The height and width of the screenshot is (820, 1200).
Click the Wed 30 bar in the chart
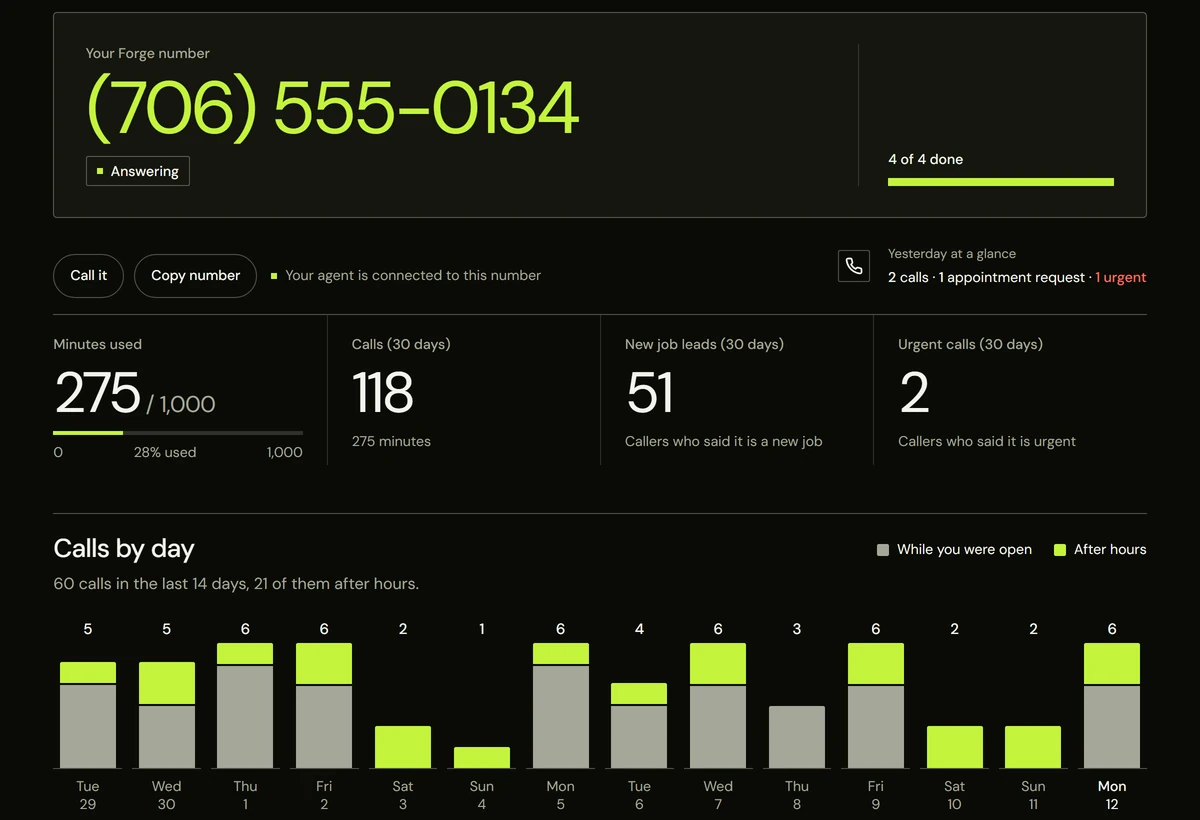pos(167,715)
